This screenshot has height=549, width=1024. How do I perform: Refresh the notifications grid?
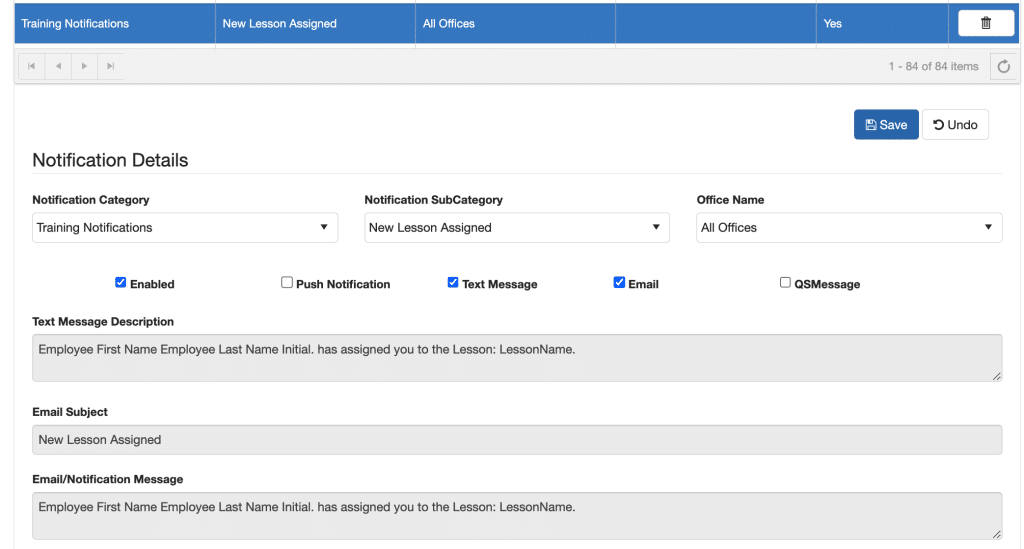click(x=1004, y=67)
